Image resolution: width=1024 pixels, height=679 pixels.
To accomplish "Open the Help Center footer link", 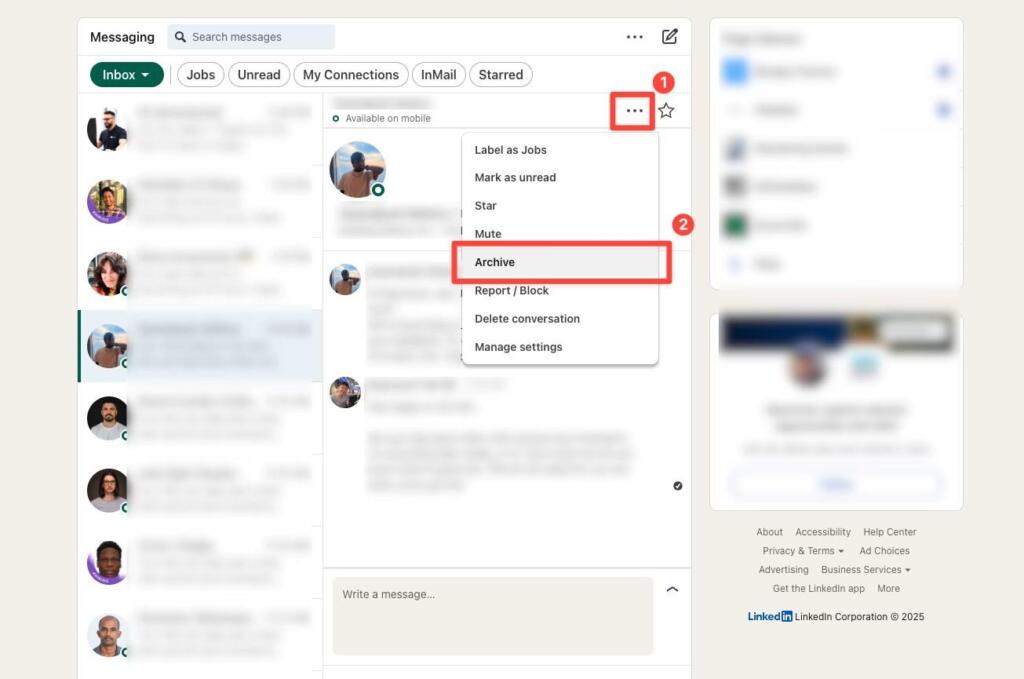I will pos(890,532).
